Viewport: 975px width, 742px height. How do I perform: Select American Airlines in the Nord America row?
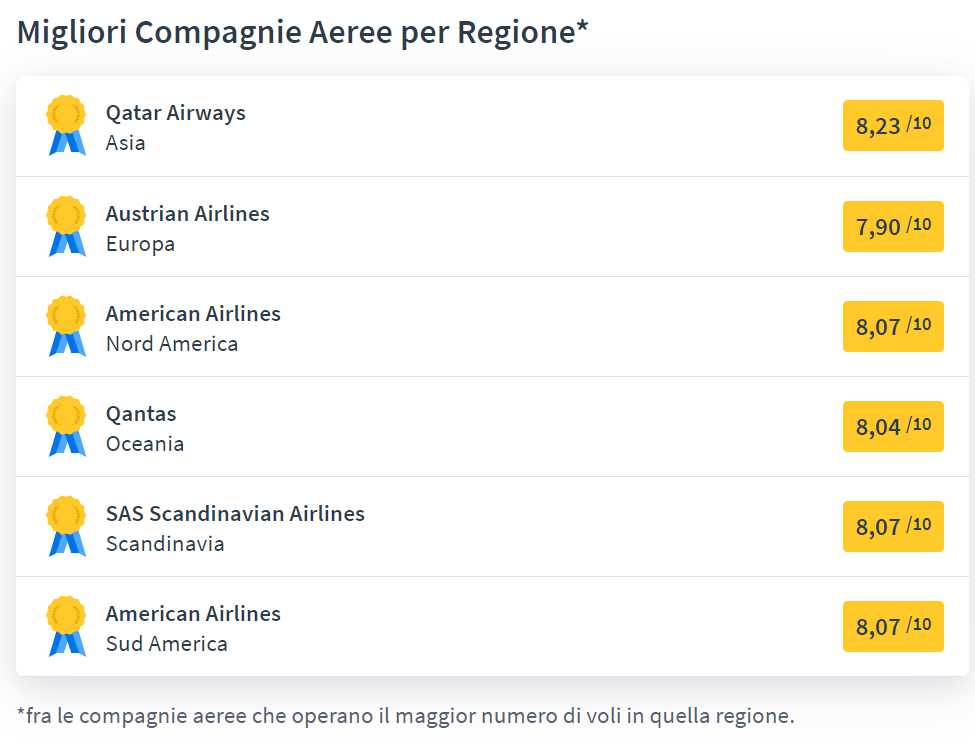193,313
